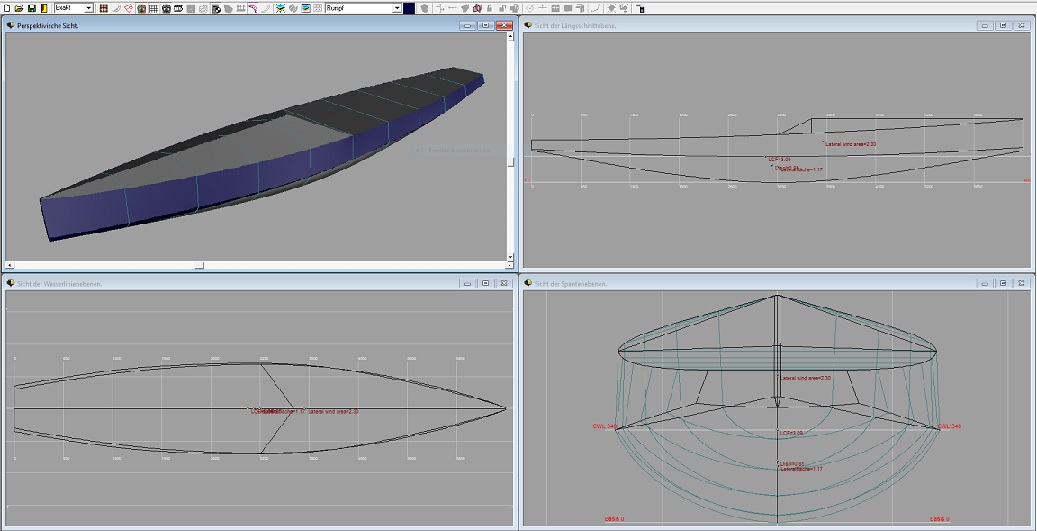
Task: Maximize the Sicht der Längsschnittebene window
Action: [1003, 25]
